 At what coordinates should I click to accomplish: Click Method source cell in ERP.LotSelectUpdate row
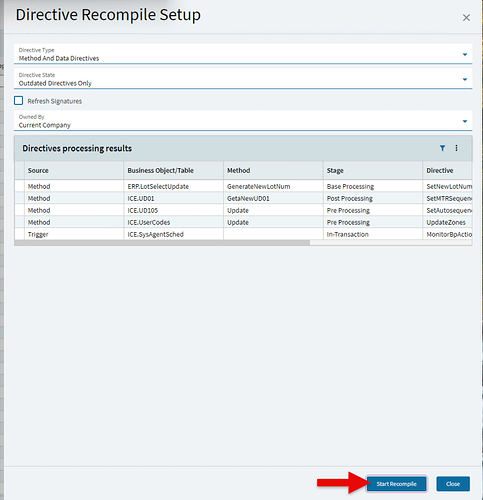[x=74, y=186]
